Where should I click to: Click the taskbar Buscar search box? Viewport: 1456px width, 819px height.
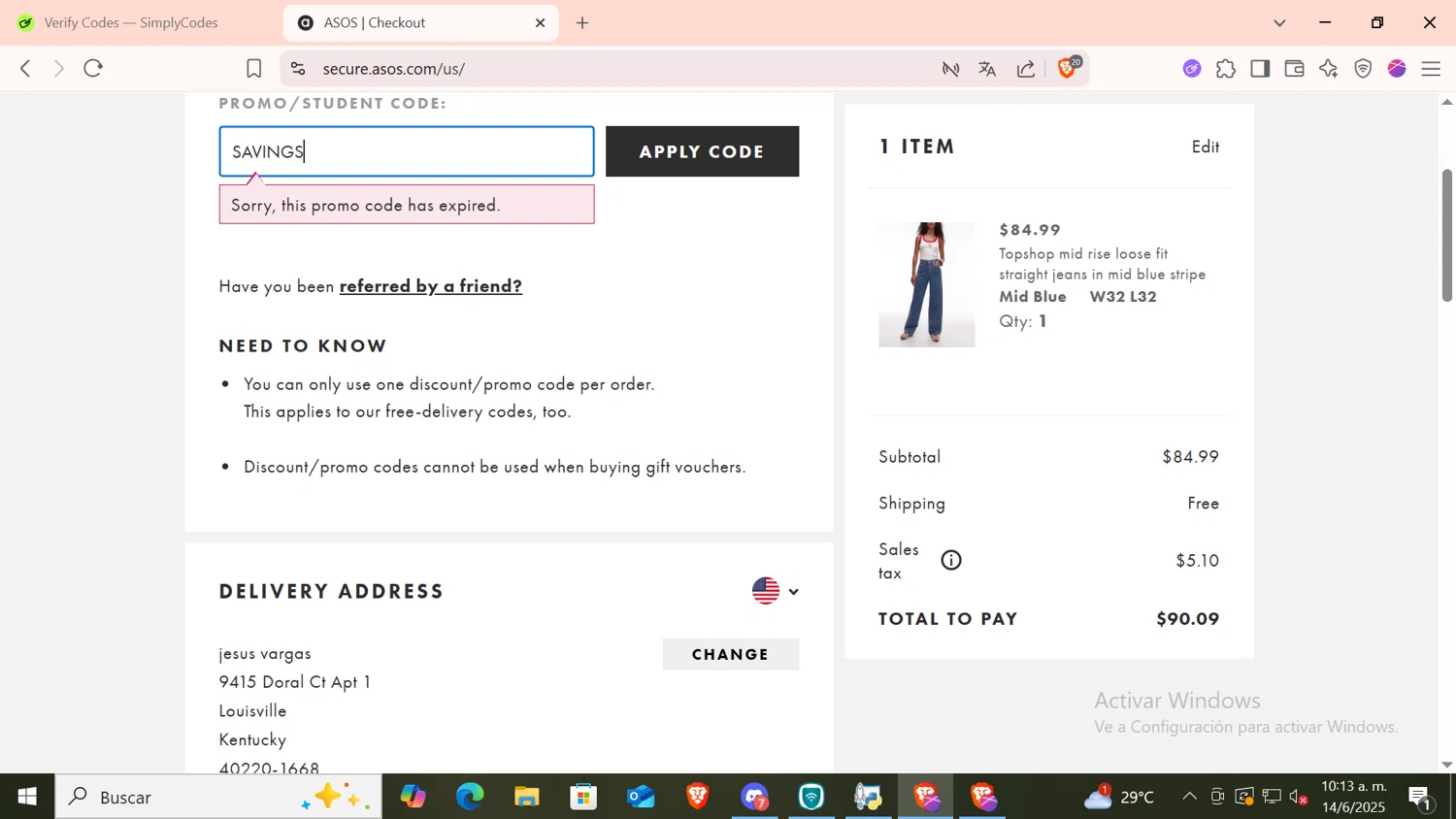[x=218, y=797]
